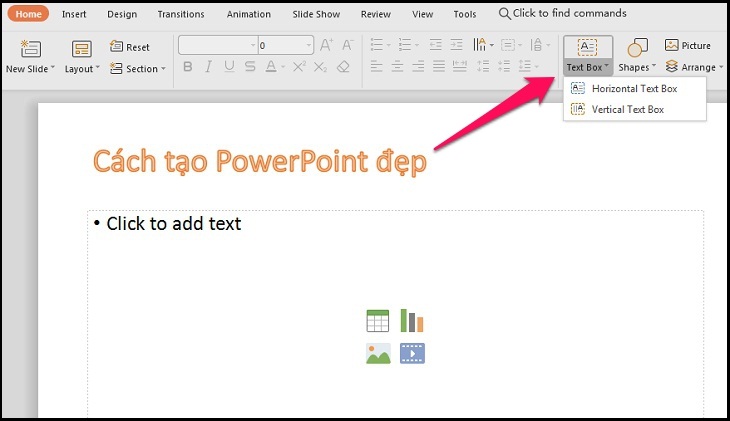The height and width of the screenshot is (421, 730).
Task: Toggle bold formatting
Action: [188, 67]
